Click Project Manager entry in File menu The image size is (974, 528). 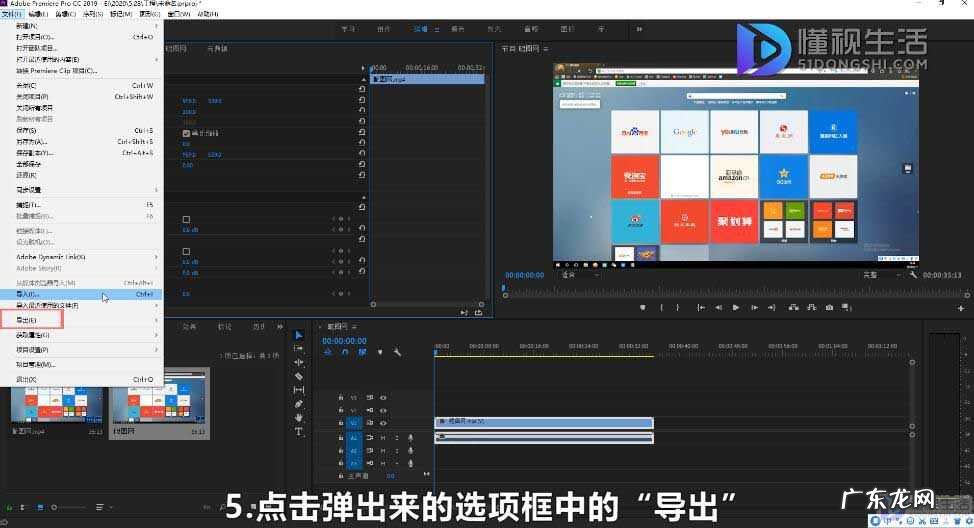81,365
